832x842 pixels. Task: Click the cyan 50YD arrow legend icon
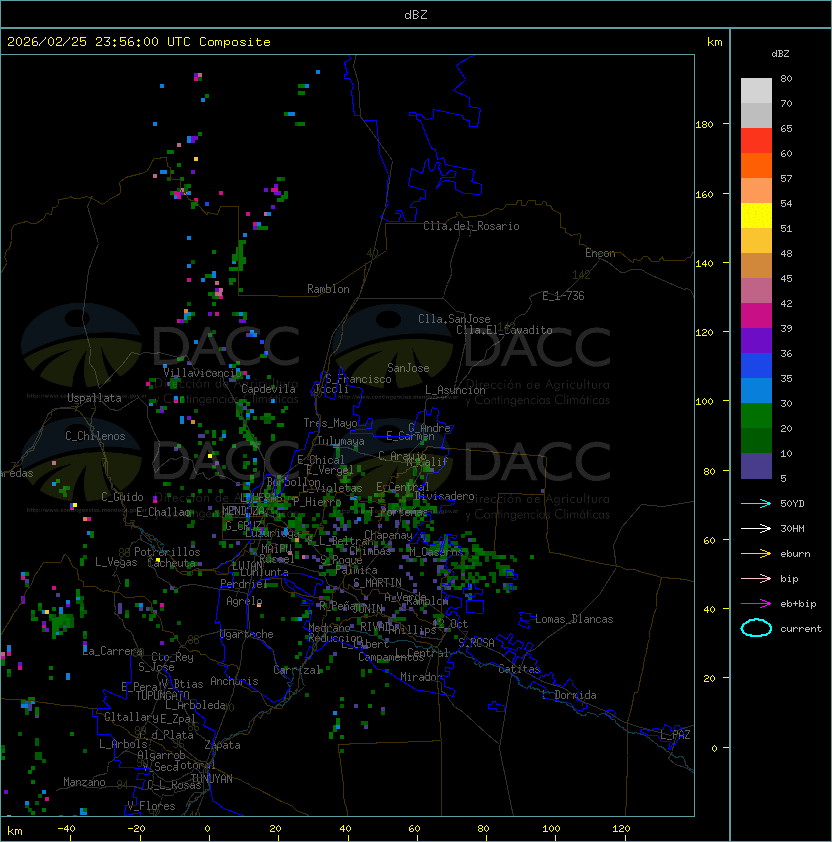tap(756, 503)
